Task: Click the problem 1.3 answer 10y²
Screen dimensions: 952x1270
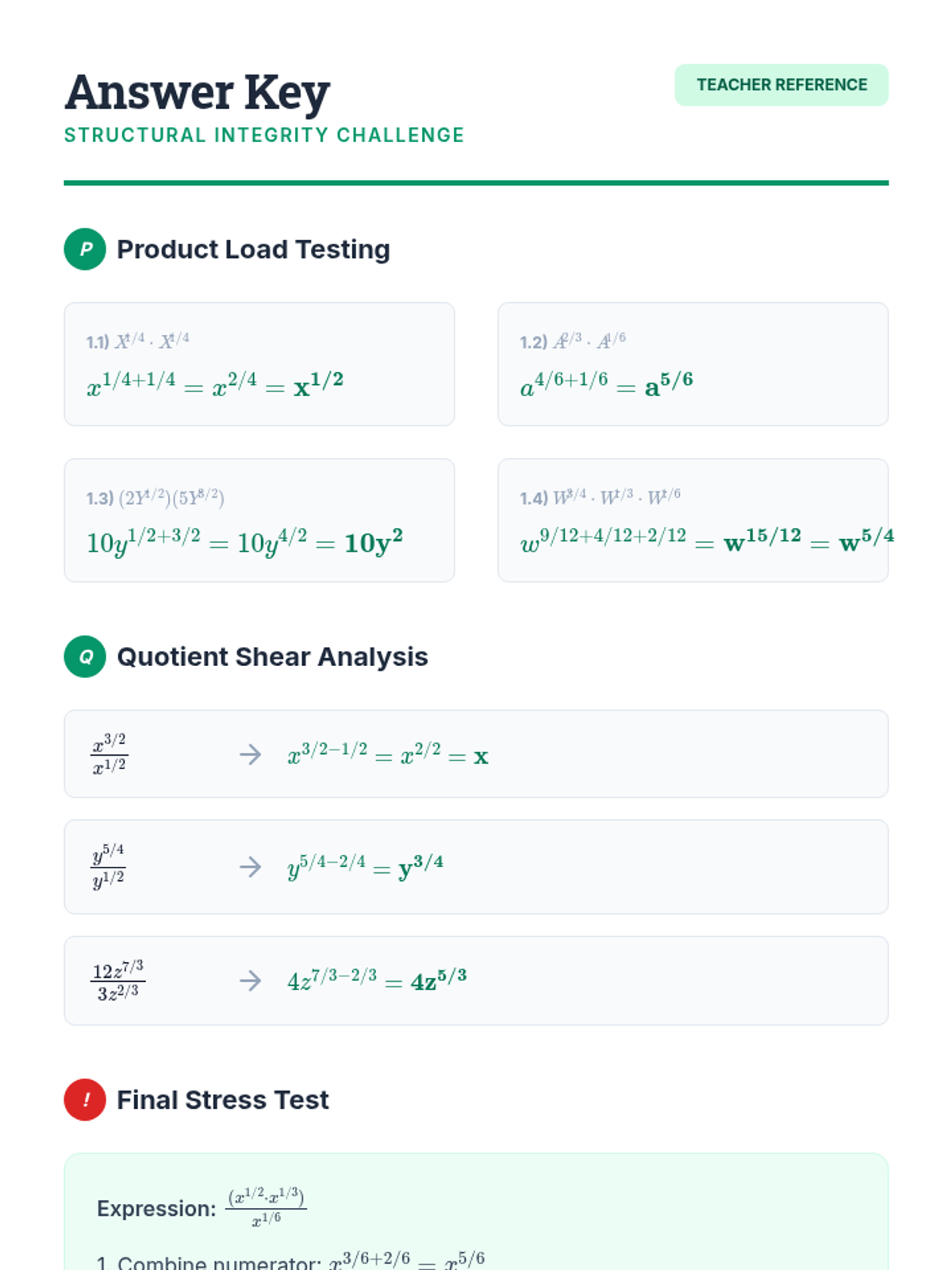Action: [374, 543]
